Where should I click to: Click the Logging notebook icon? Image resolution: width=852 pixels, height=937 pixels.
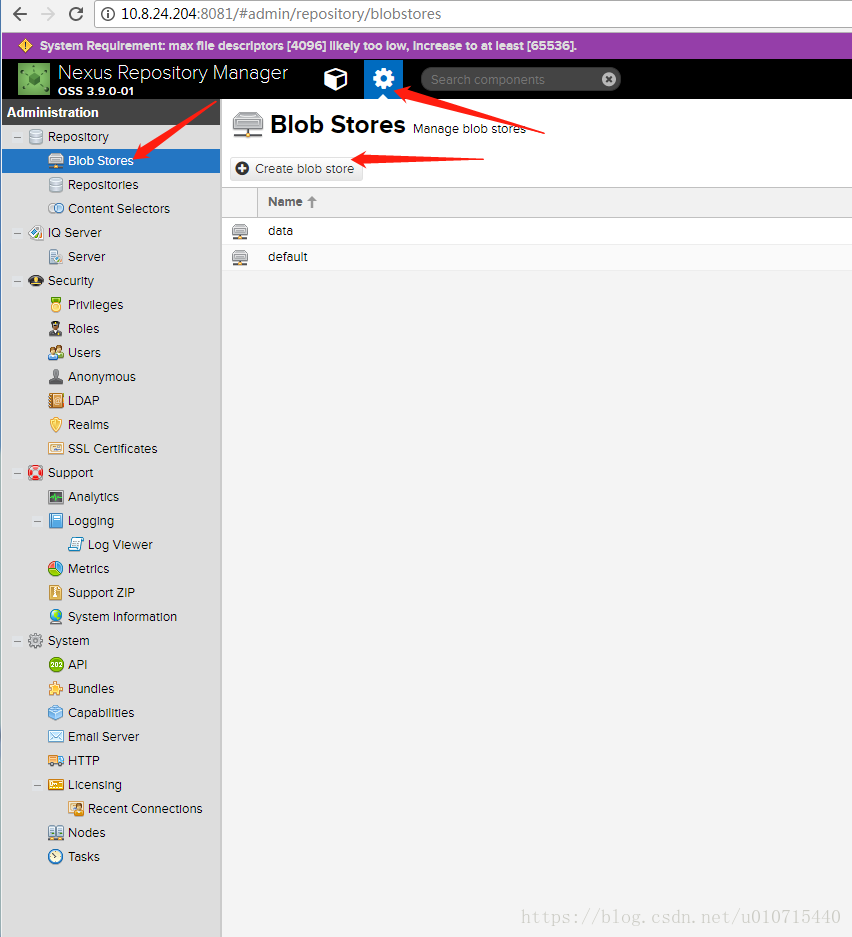[56, 520]
